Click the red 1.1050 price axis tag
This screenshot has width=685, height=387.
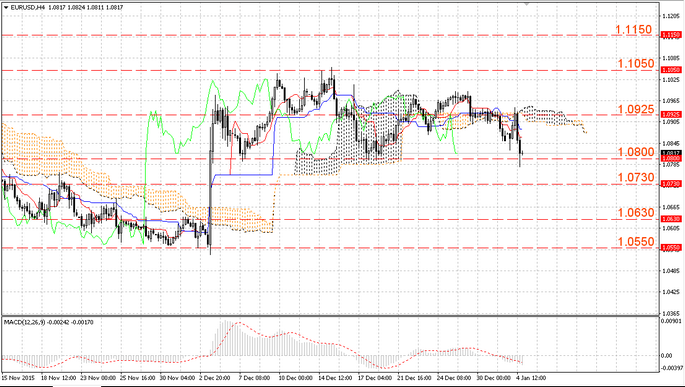tap(671, 70)
